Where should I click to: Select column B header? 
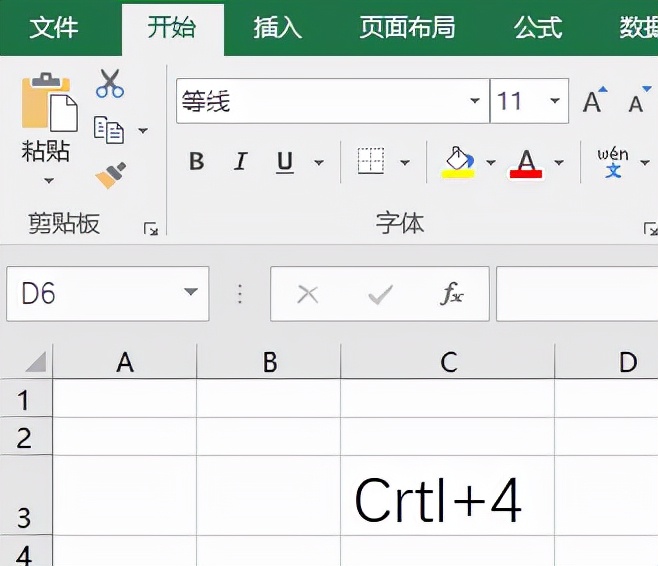269,362
